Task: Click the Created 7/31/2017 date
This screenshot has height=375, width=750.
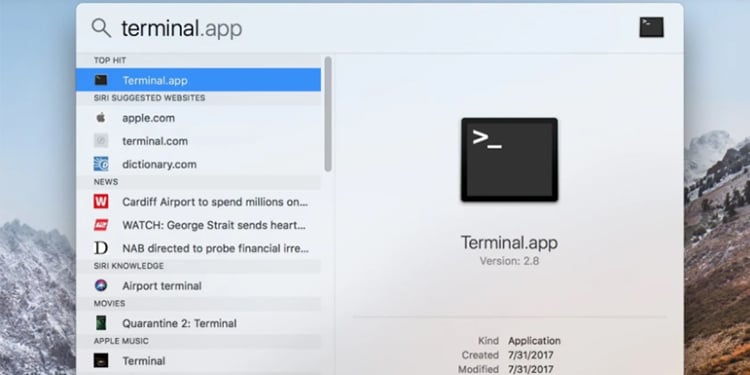Action: tap(530, 355)
